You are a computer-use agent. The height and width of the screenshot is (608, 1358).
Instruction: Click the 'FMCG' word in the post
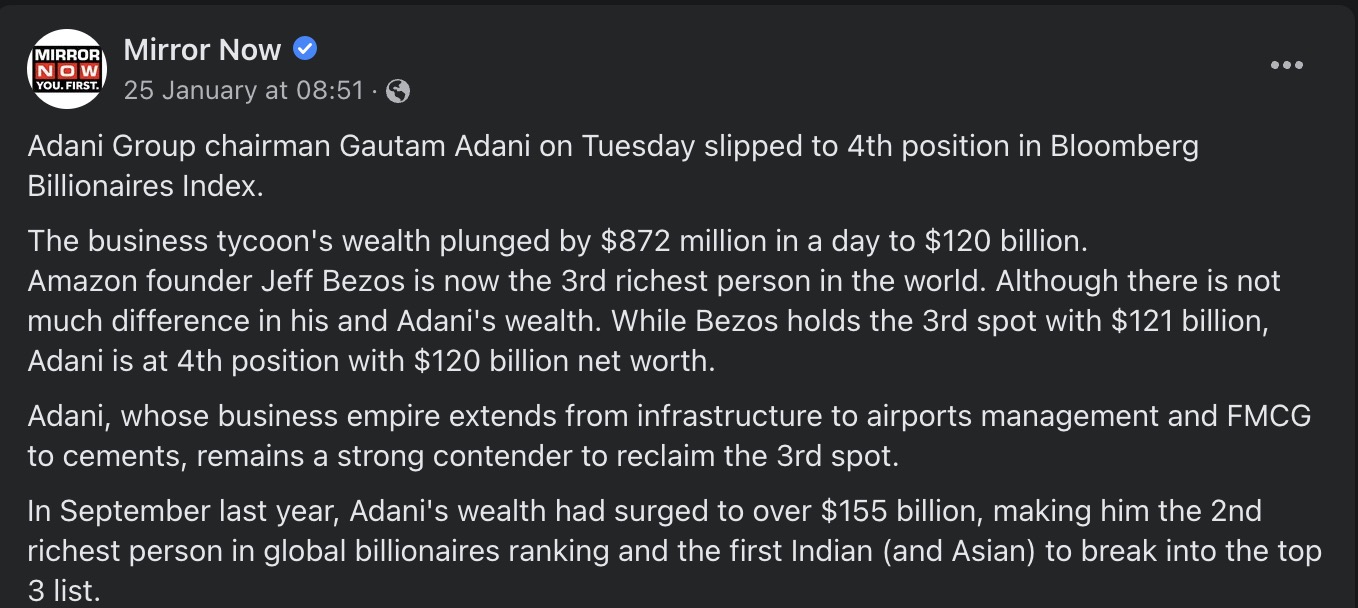(x=1267, y=416)
